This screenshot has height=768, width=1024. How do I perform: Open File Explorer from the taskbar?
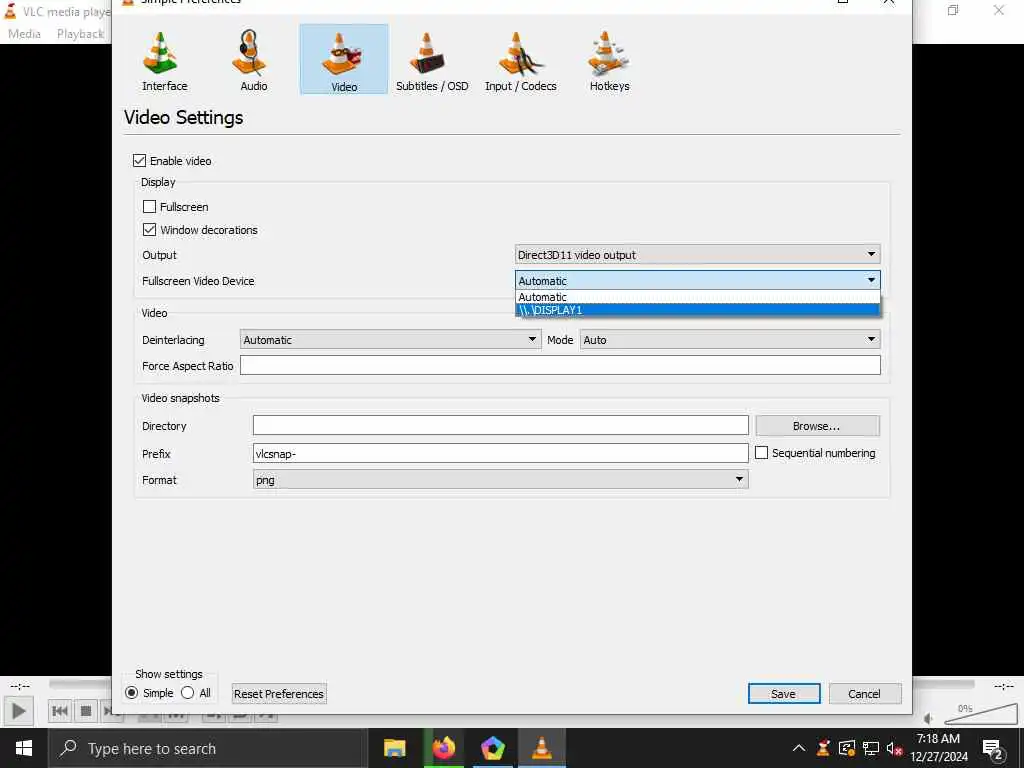pyautogui.click(x=394, y=748)
